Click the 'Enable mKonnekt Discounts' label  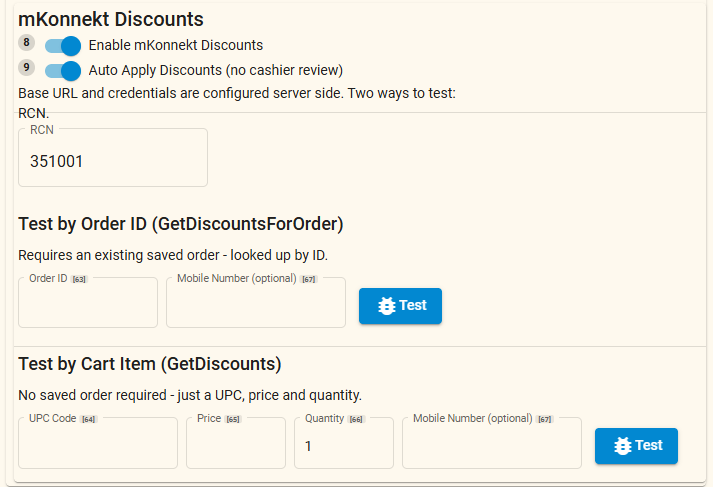click(x=176, y=45)
